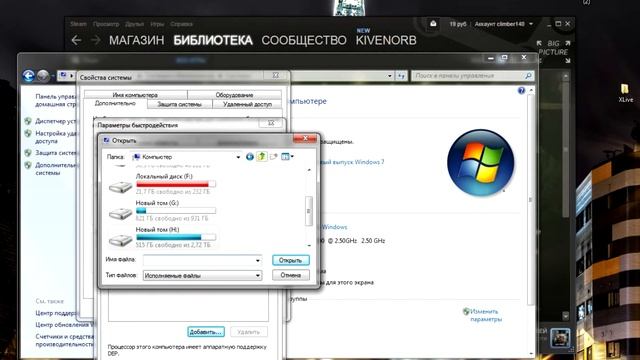Click the Удалить button

click(x=249, y=332)
